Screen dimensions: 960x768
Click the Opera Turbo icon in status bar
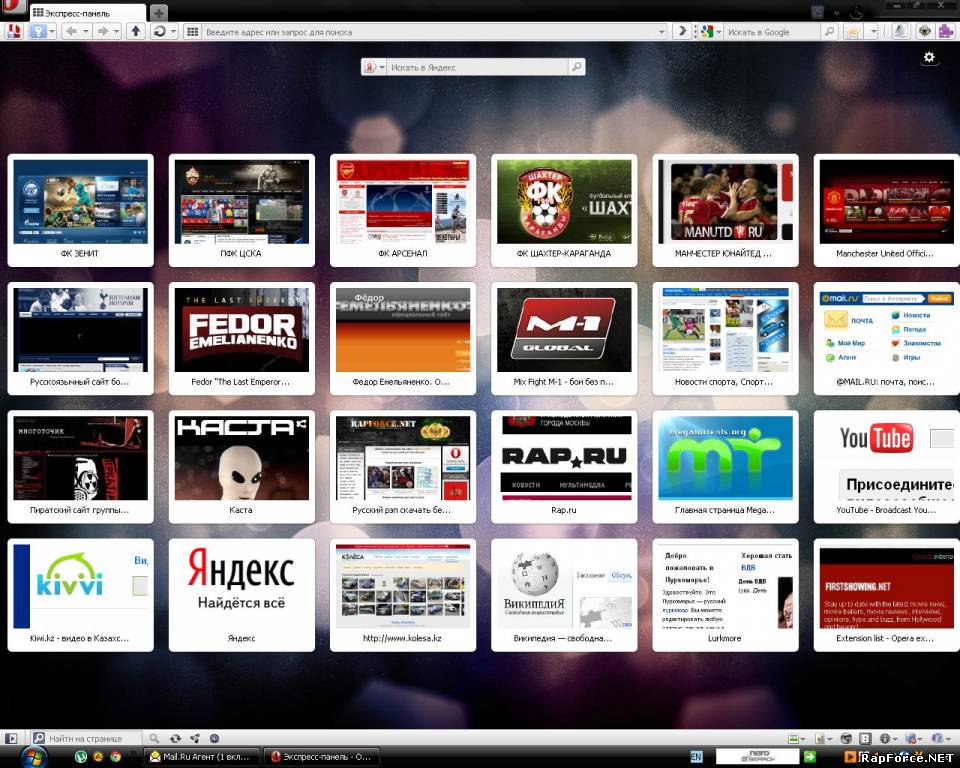pyautogui.click(x=214, y=739)
